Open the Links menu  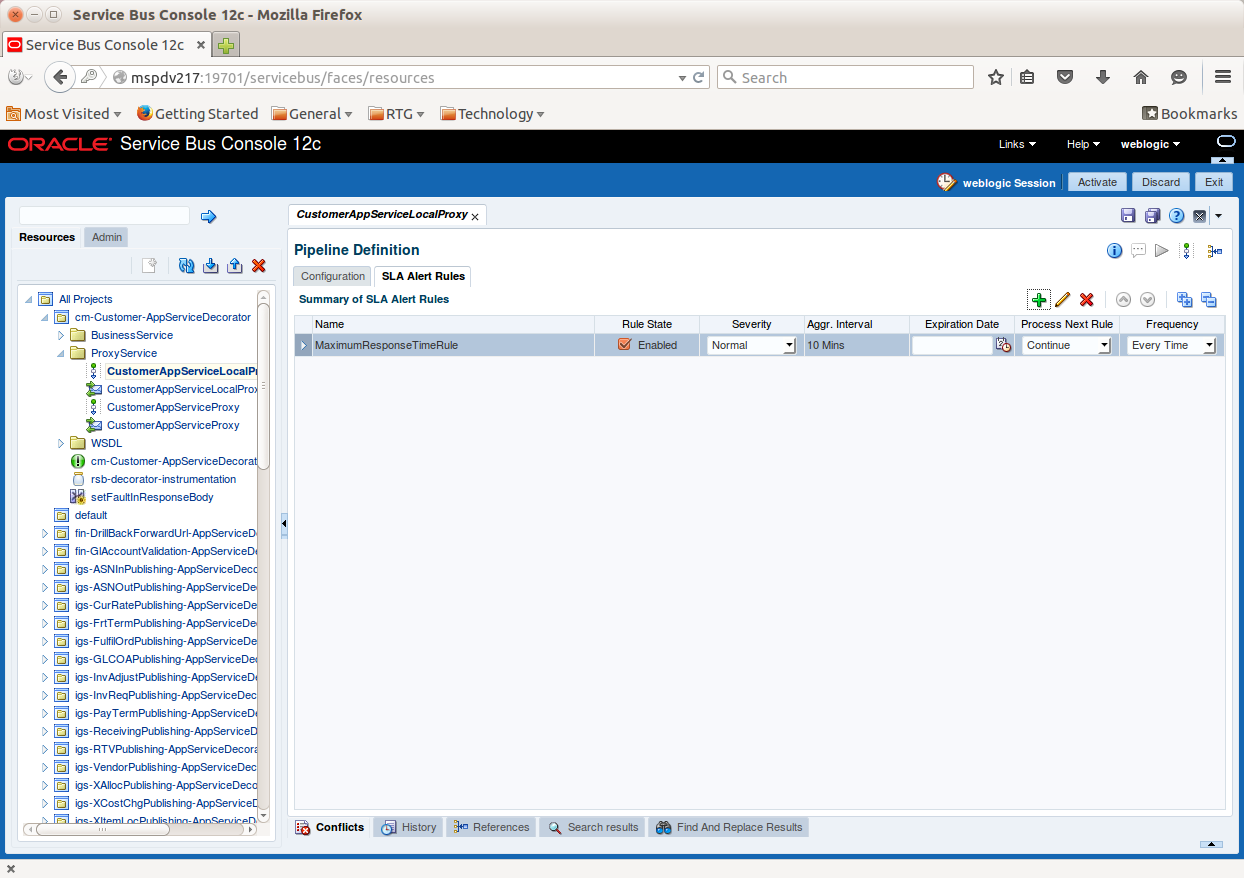coord(1017,144)
